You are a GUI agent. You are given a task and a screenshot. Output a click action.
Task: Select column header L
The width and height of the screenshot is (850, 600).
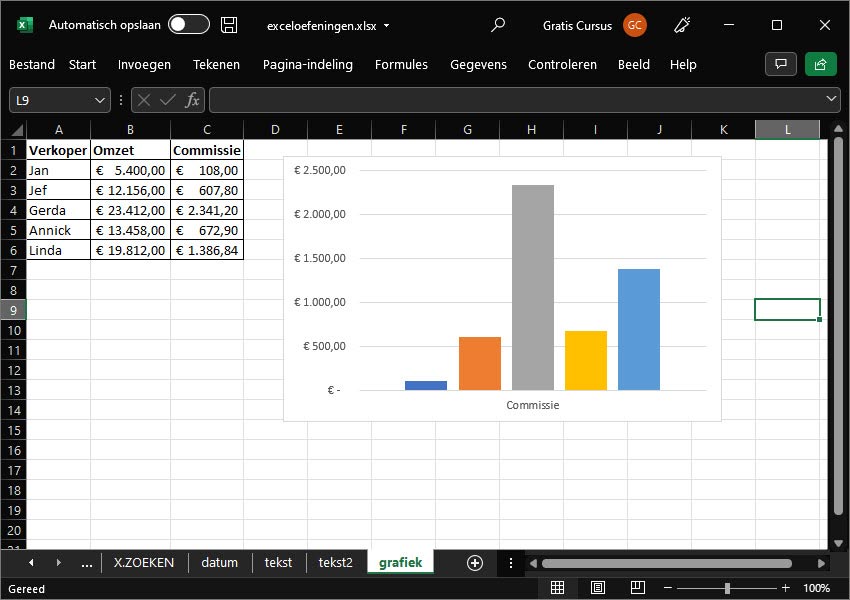tap(787, 130)
